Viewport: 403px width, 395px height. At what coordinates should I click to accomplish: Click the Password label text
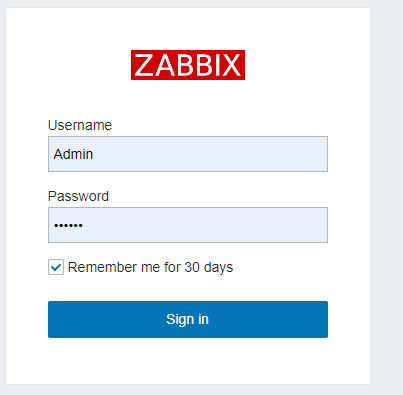pyautogui.click(x=78, y=196)
